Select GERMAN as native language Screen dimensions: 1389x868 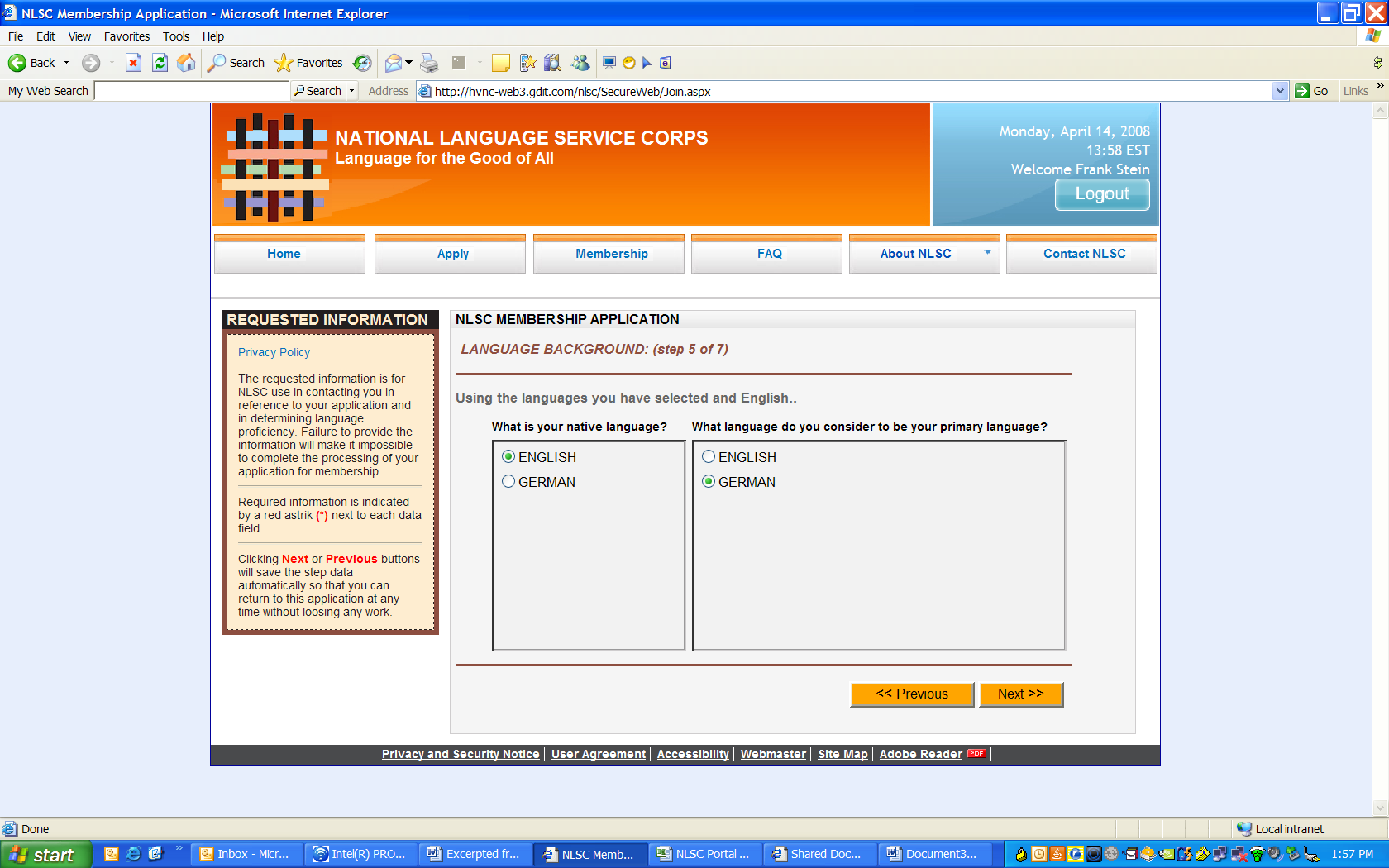coord(508,482)
